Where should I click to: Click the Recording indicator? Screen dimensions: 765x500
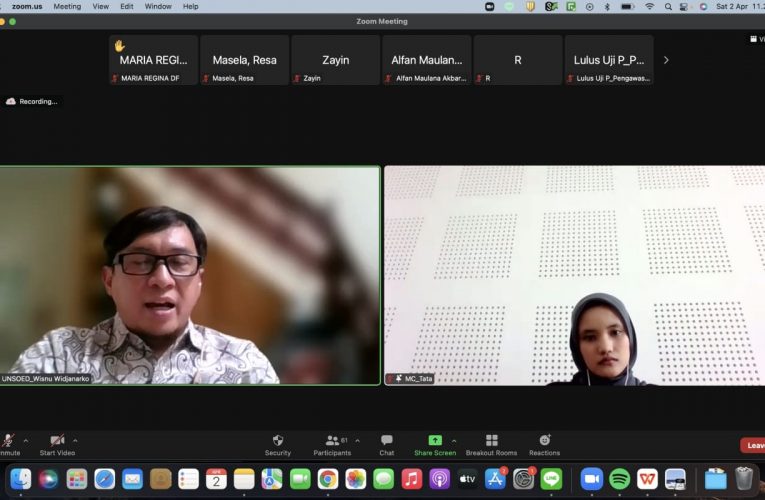pos(32,101)
